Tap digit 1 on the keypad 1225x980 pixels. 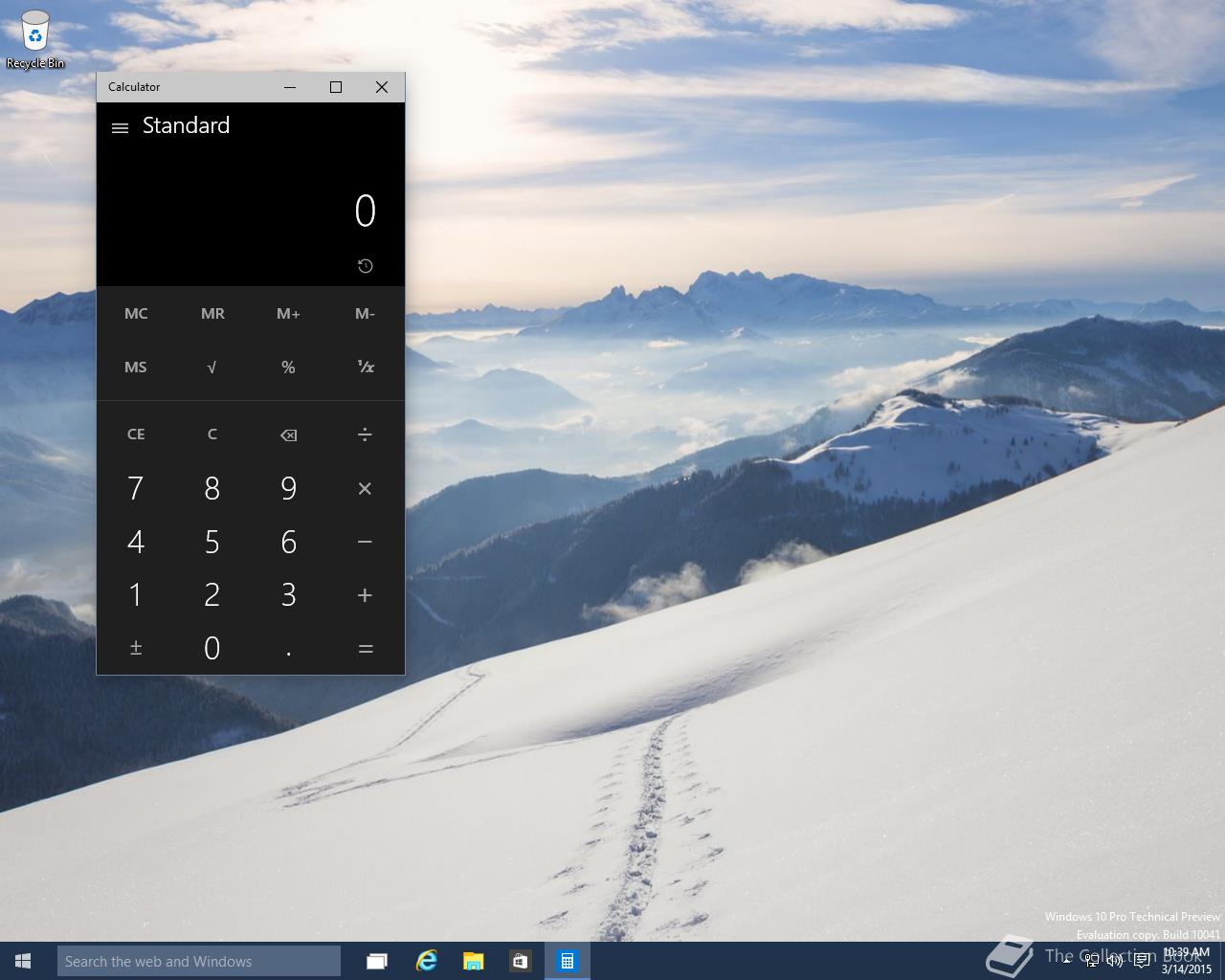coord(136,595)
